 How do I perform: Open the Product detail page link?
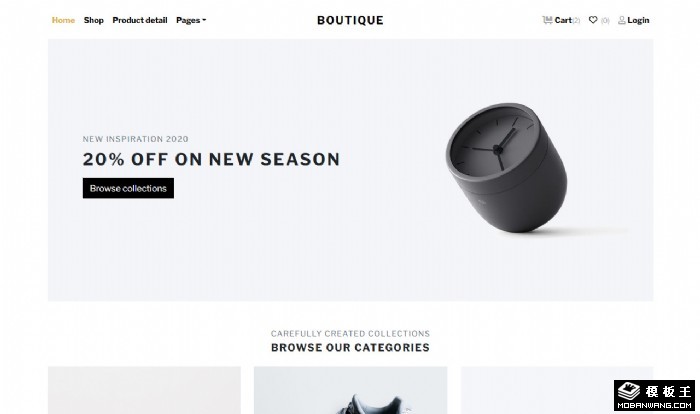140,20
